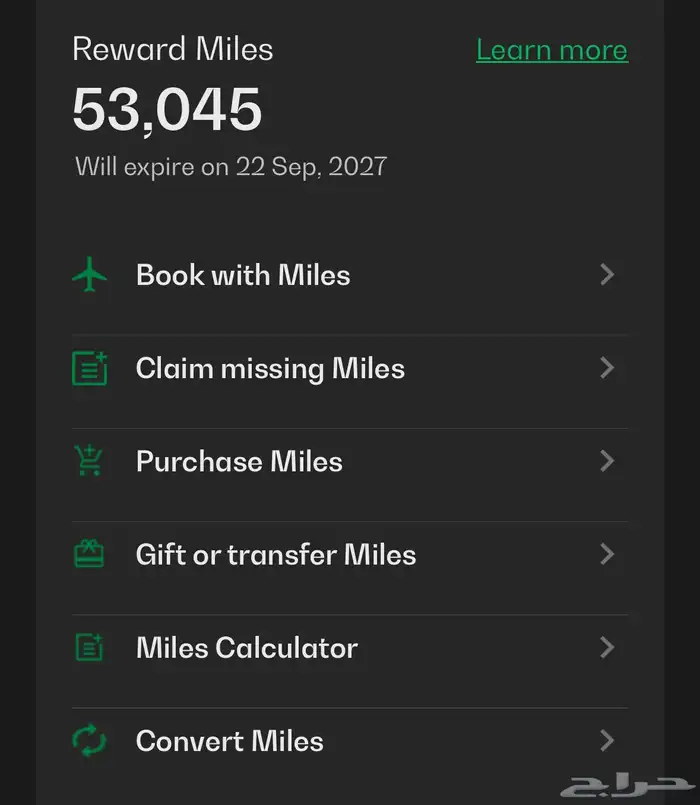Tap the shopping cart Purchase Miles icon
Screen dimensions: 700x805
click(x=90, y=461)
